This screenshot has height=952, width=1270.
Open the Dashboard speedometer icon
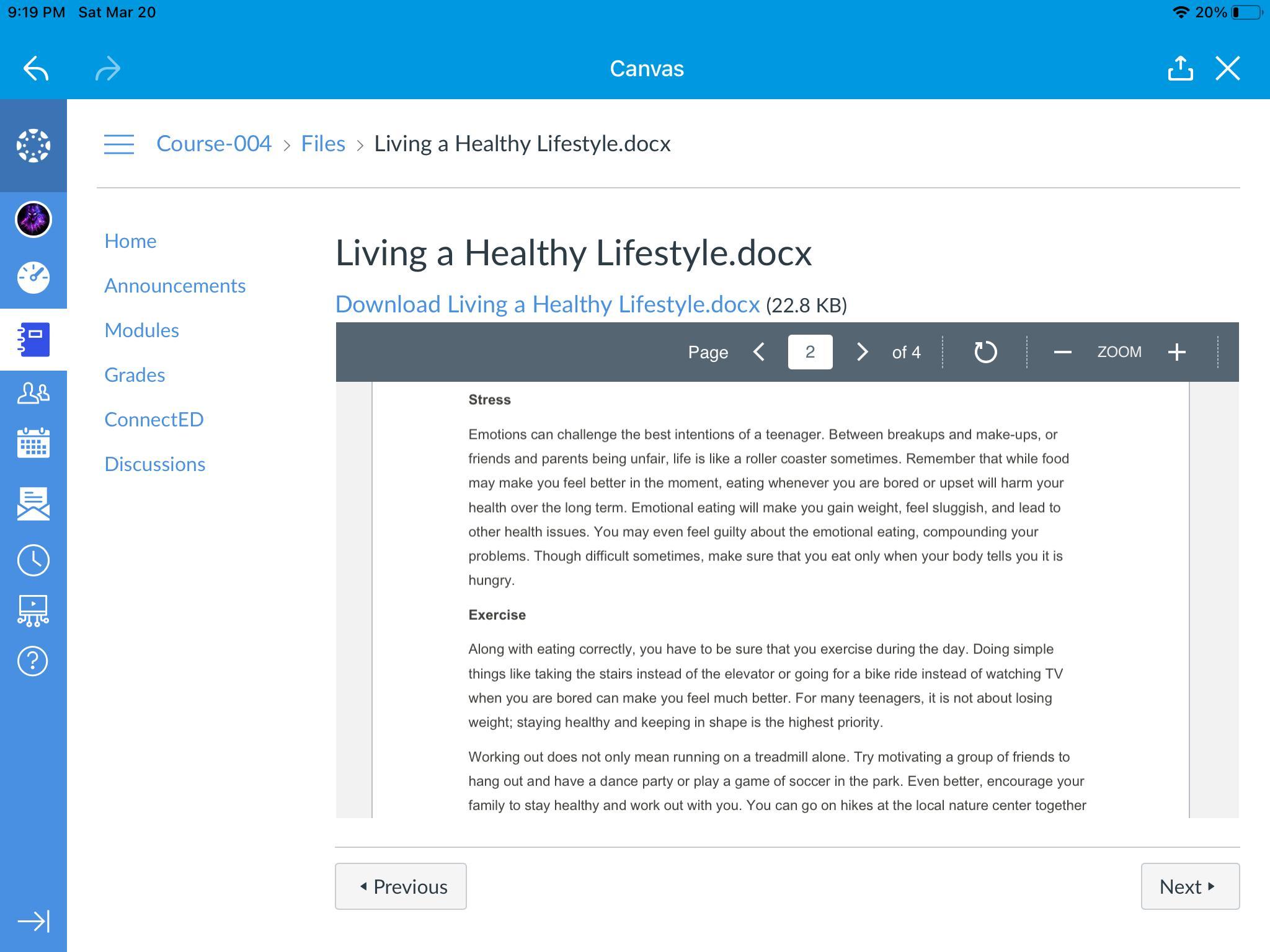[33, 277]
